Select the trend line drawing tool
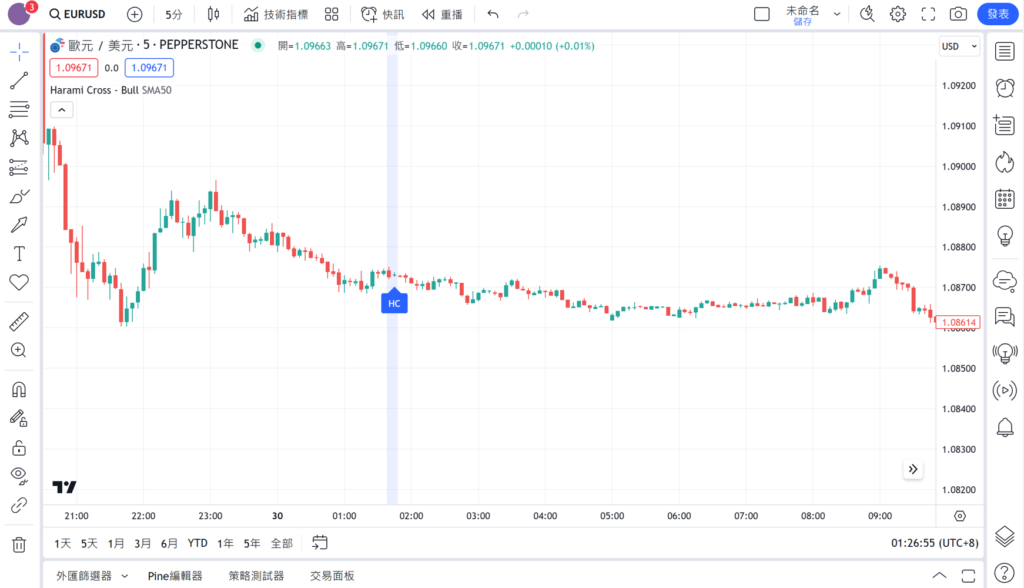This screenshot has width=1024, height=588. (19, 81)
